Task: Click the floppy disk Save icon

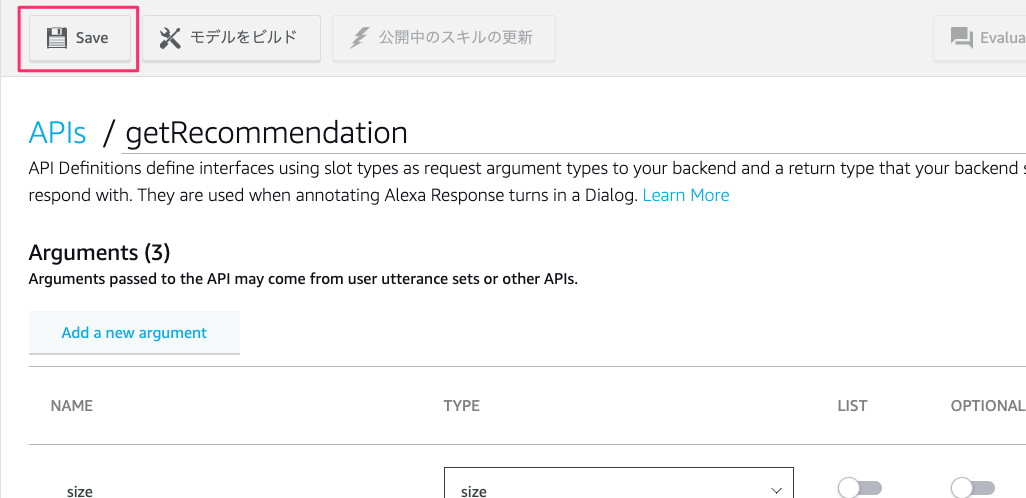Action: tap(57, 38)
